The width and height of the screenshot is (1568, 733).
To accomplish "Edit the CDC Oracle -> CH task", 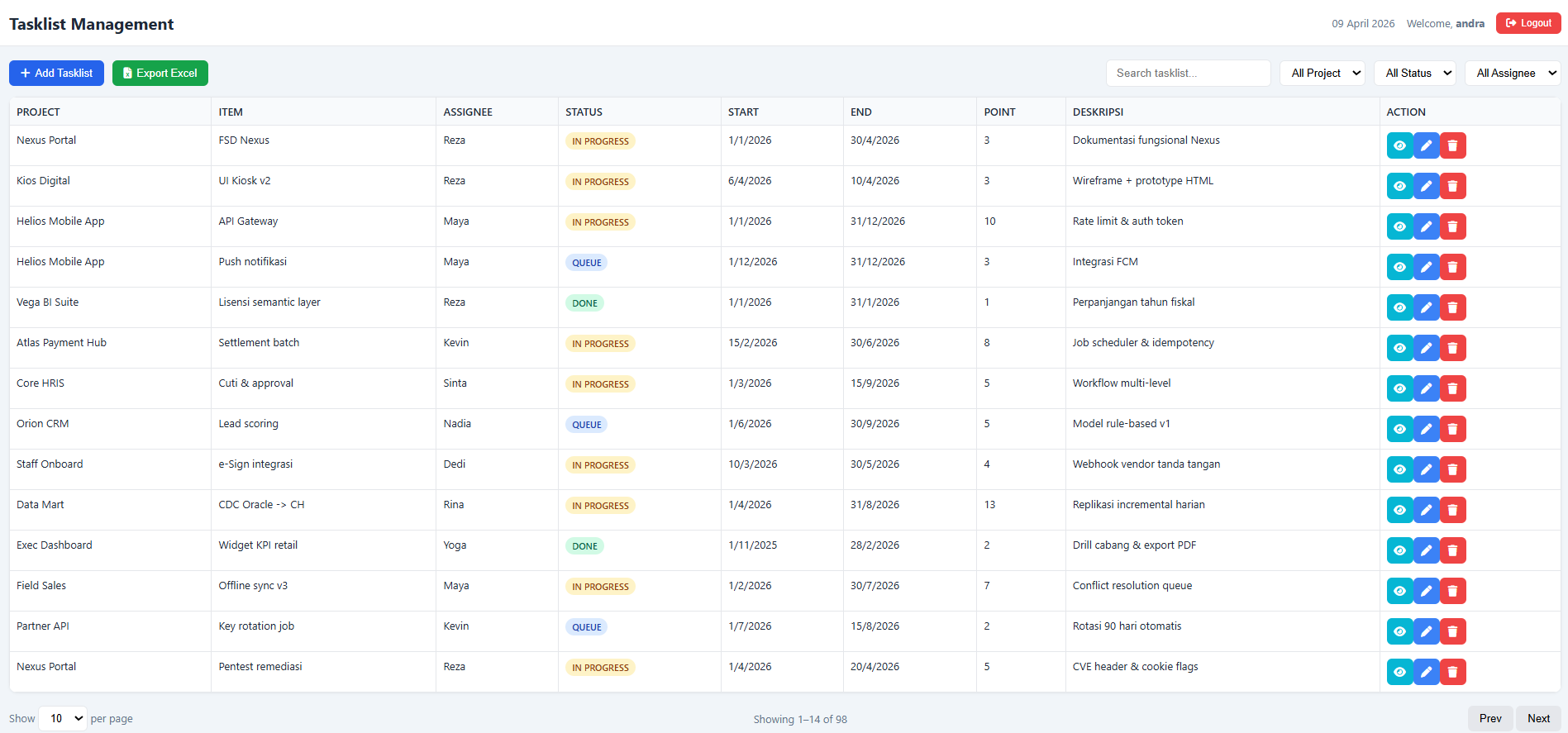I will [x=1426, y=510].
